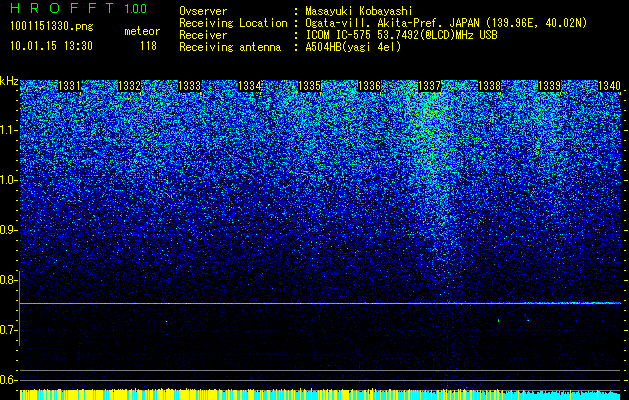Click the 1336 time marker

click(x=369, y=86)
